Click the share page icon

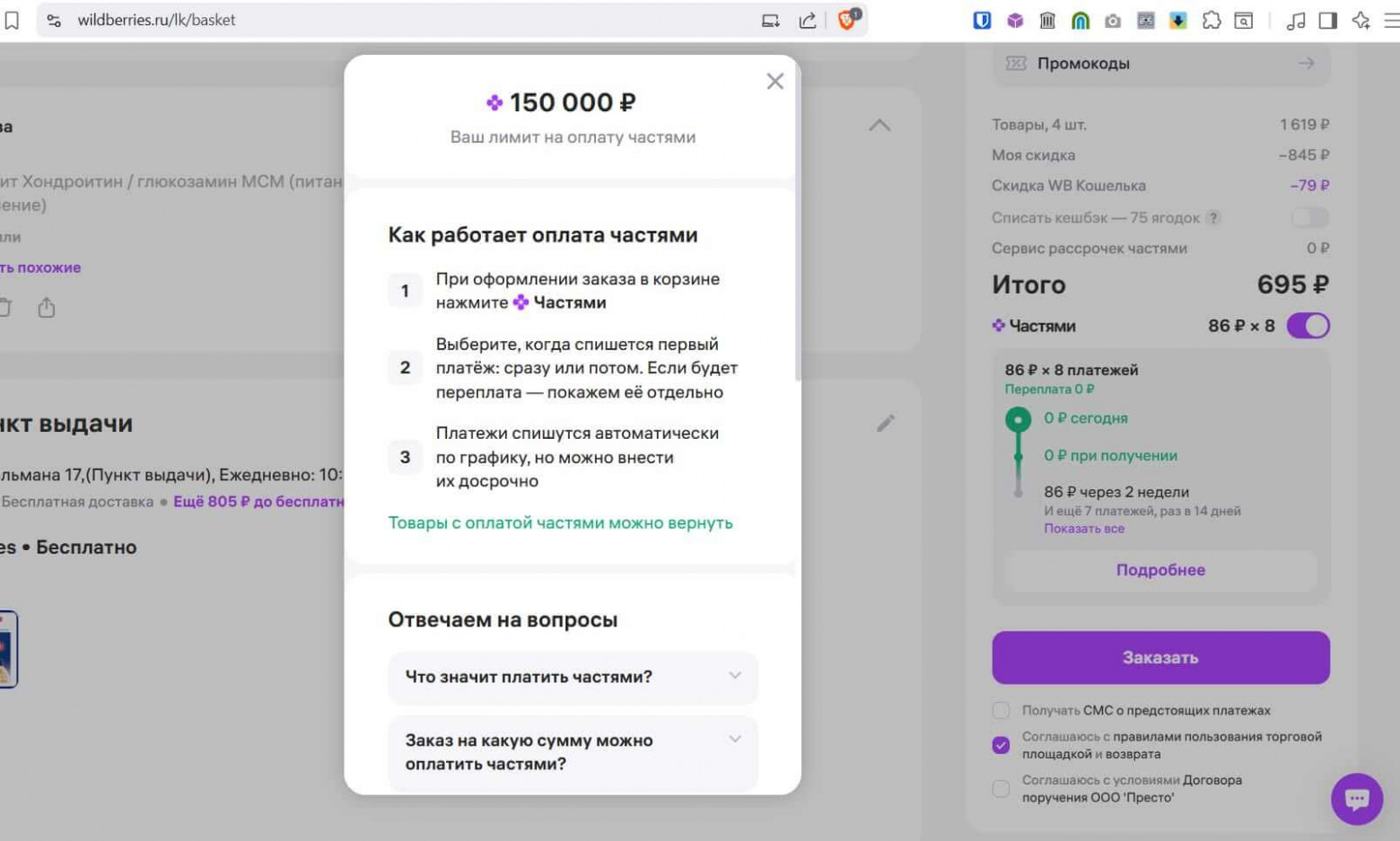807,20
